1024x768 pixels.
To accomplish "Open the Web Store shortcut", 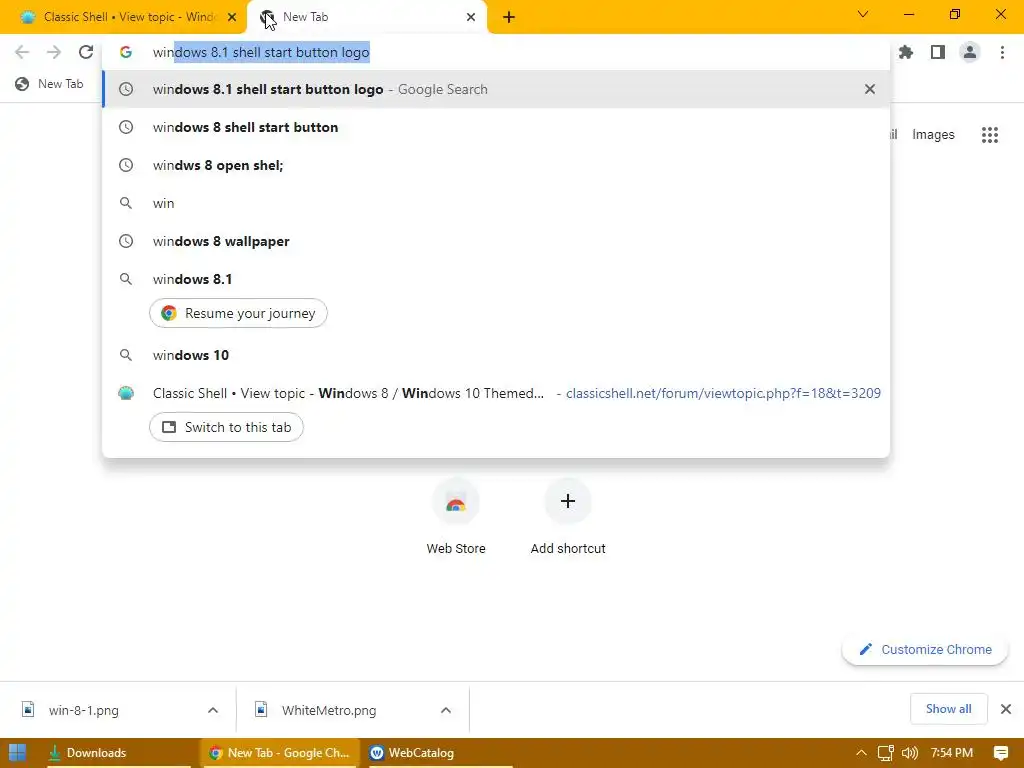I will [x=456, y=517].
